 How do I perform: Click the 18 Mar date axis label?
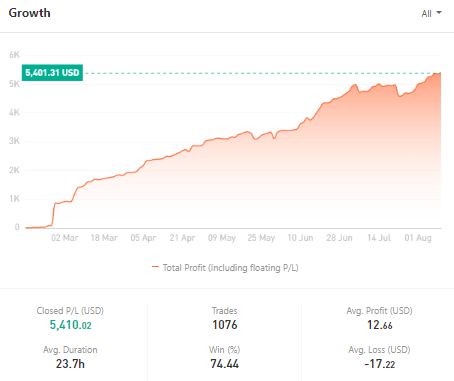104,238
